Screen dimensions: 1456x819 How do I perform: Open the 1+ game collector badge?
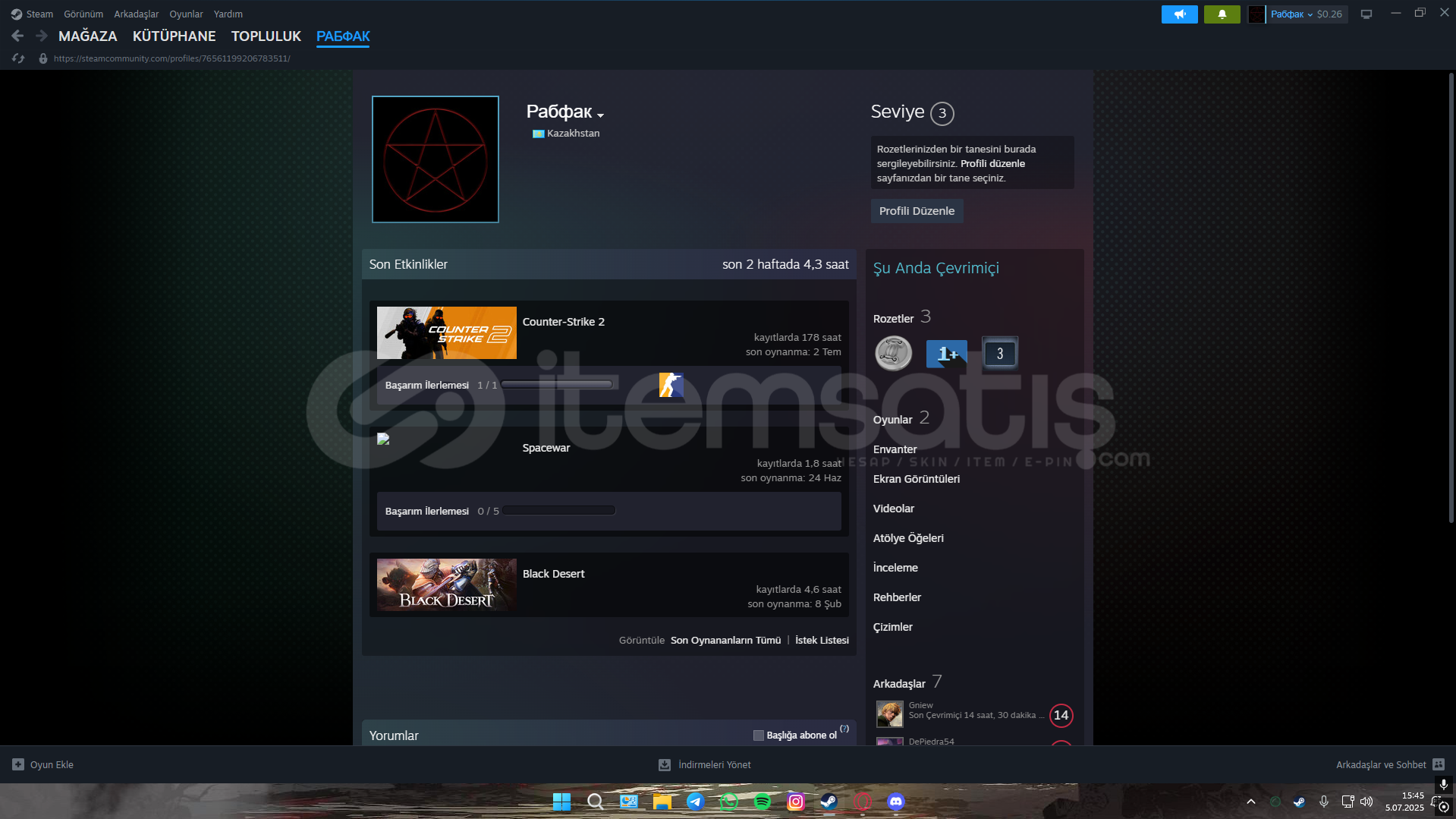pyautogui.click(x=946, y=353)
